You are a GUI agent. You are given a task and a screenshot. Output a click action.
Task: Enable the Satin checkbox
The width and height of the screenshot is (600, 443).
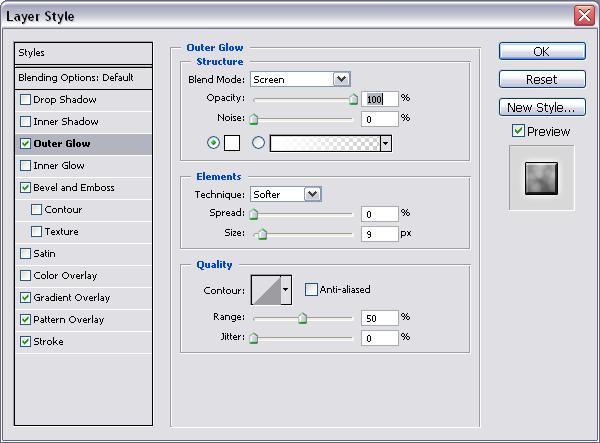pyautogui.click(x=25, y=254)
